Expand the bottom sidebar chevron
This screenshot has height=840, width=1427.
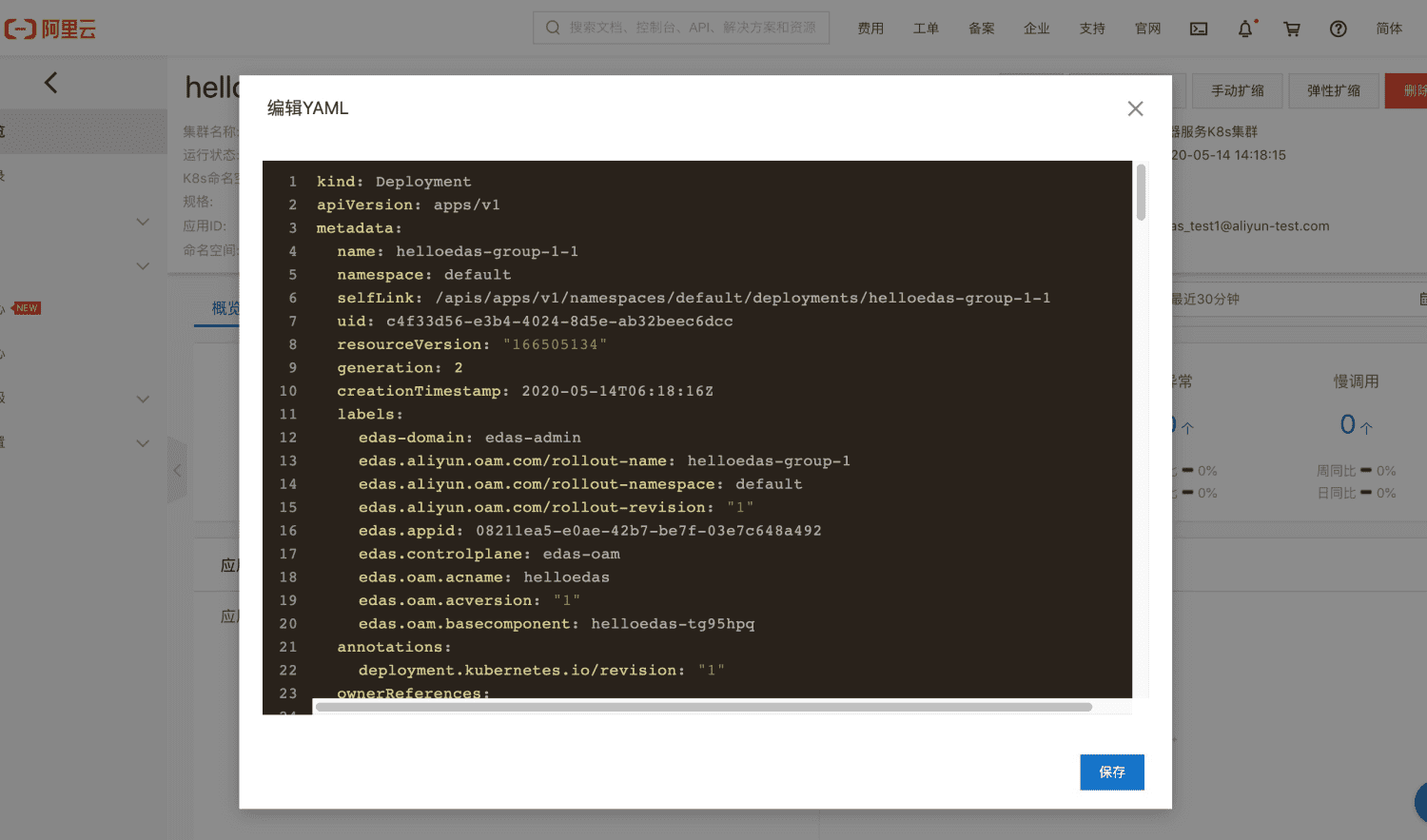143,442
